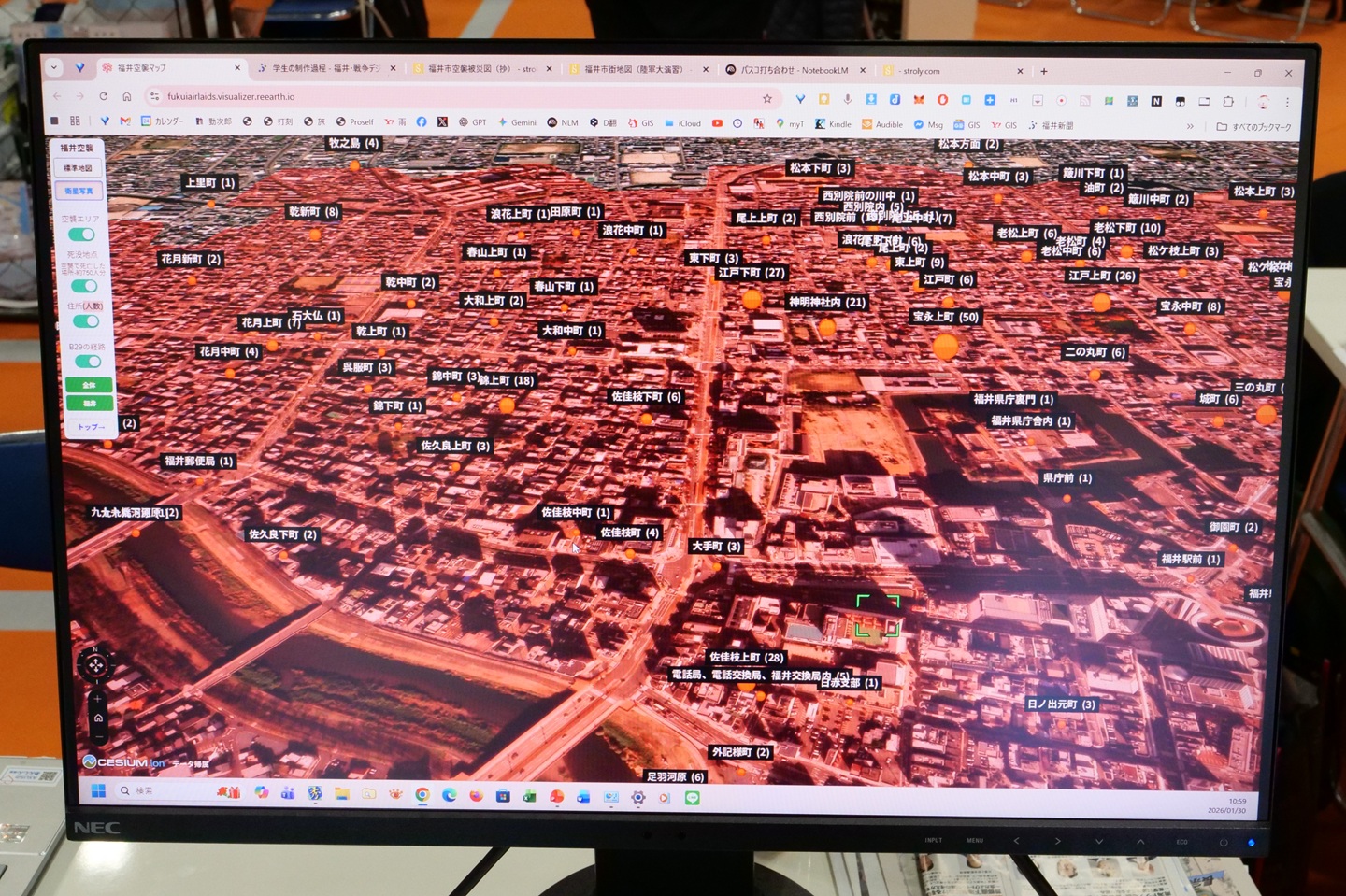Select the 佐佳枝上町 (28) map label
The height and width of the screenshot is (896, 1346).
[x=746, y=658]
